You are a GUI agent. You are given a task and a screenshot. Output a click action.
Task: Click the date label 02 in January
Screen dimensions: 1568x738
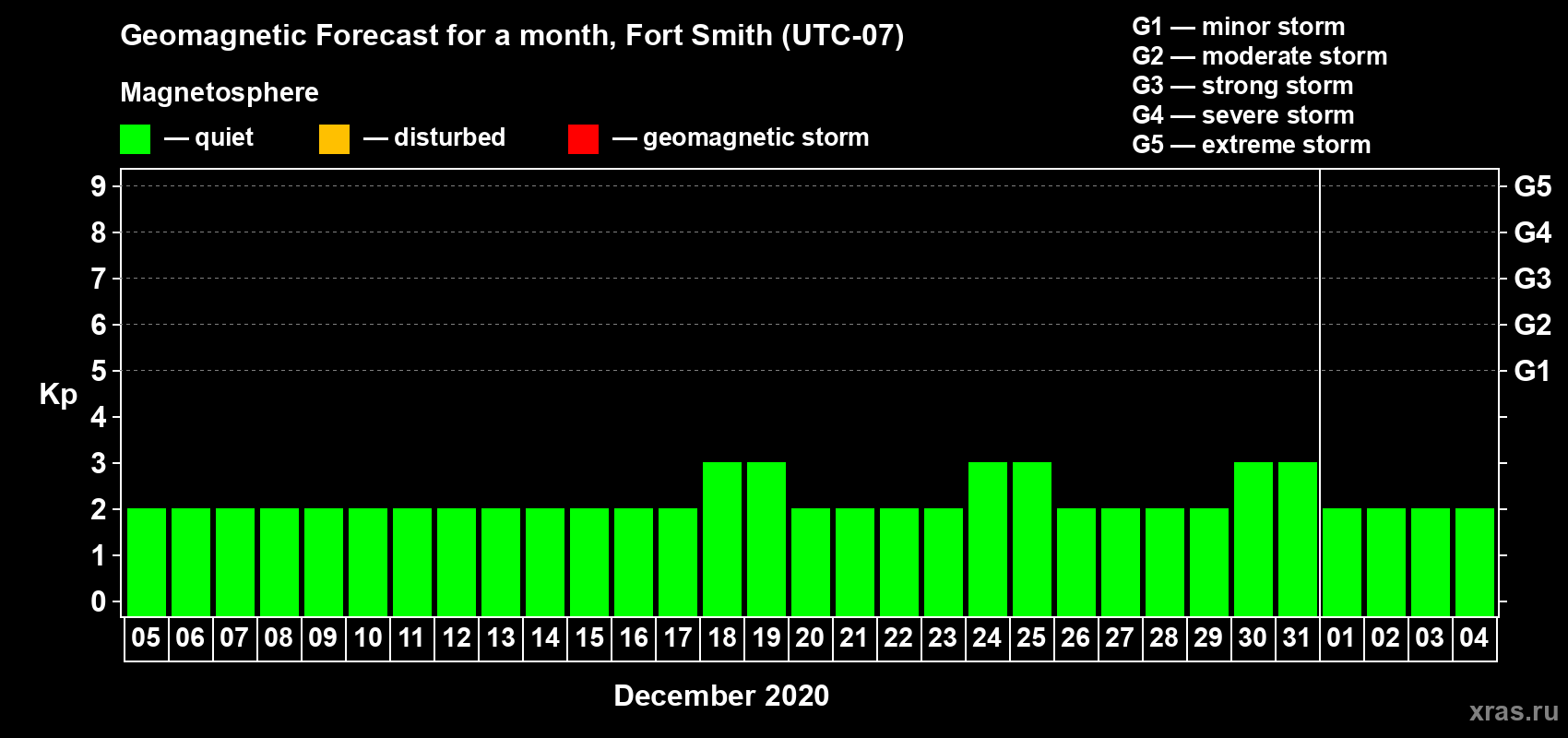[1385, 637]
